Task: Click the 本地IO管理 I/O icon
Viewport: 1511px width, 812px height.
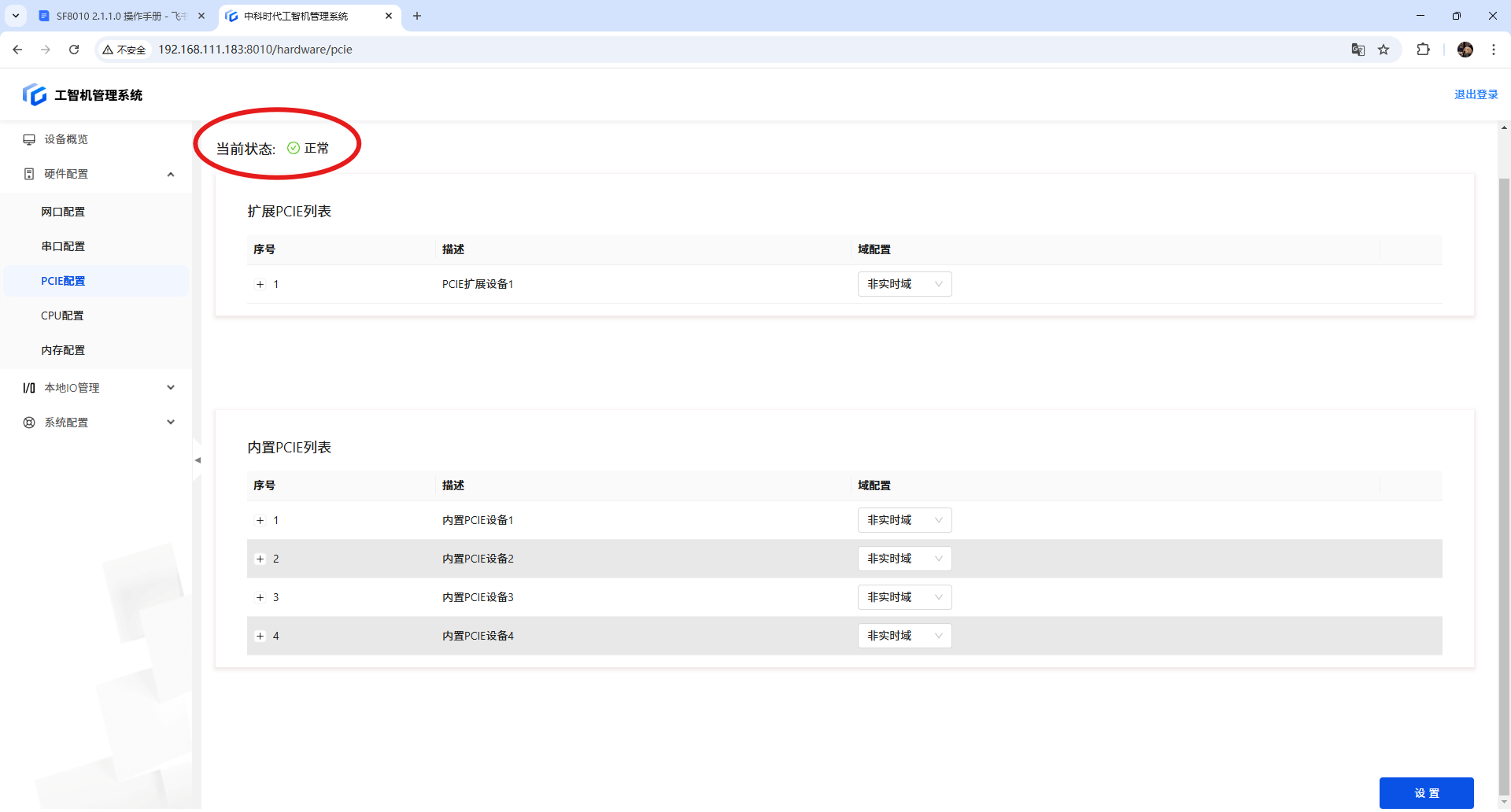Action: tap(29, 388)
